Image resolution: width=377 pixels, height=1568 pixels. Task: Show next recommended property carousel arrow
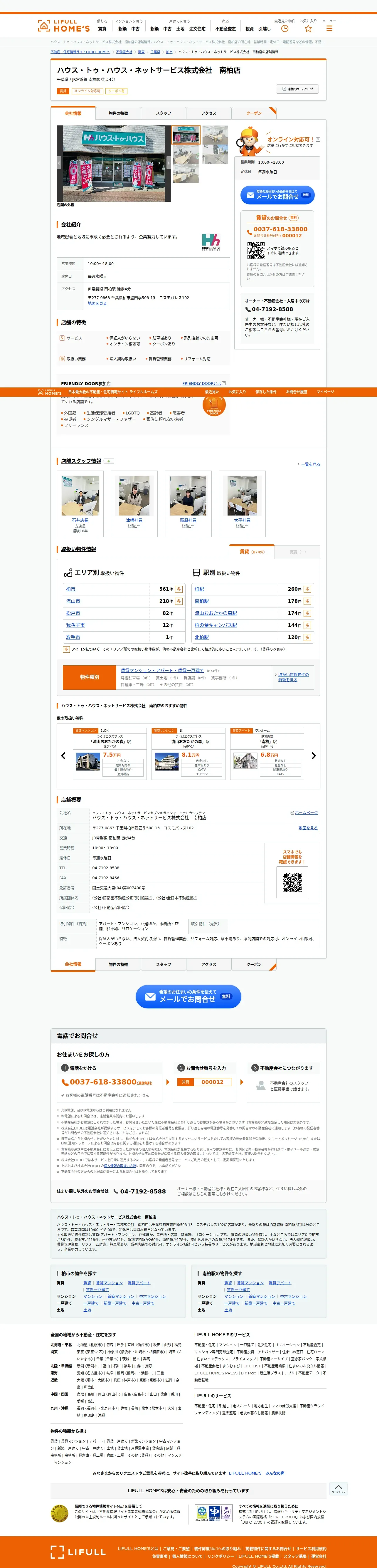click(314, 756)
